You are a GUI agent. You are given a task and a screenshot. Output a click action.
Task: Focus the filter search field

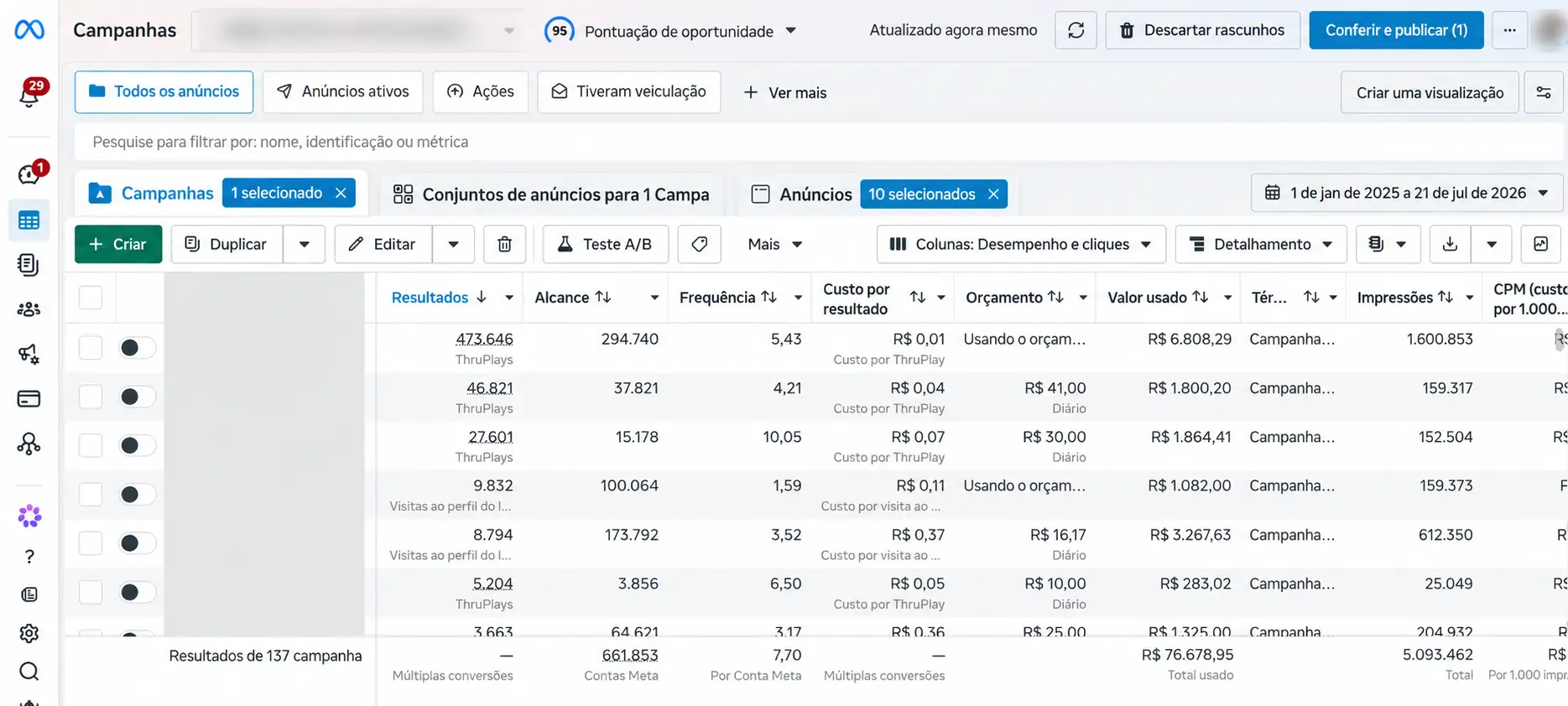point(818,142)
